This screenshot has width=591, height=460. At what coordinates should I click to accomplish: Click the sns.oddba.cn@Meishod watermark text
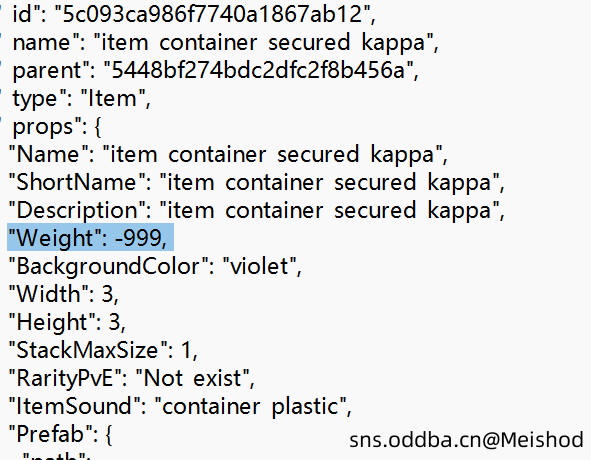[466, 440]
